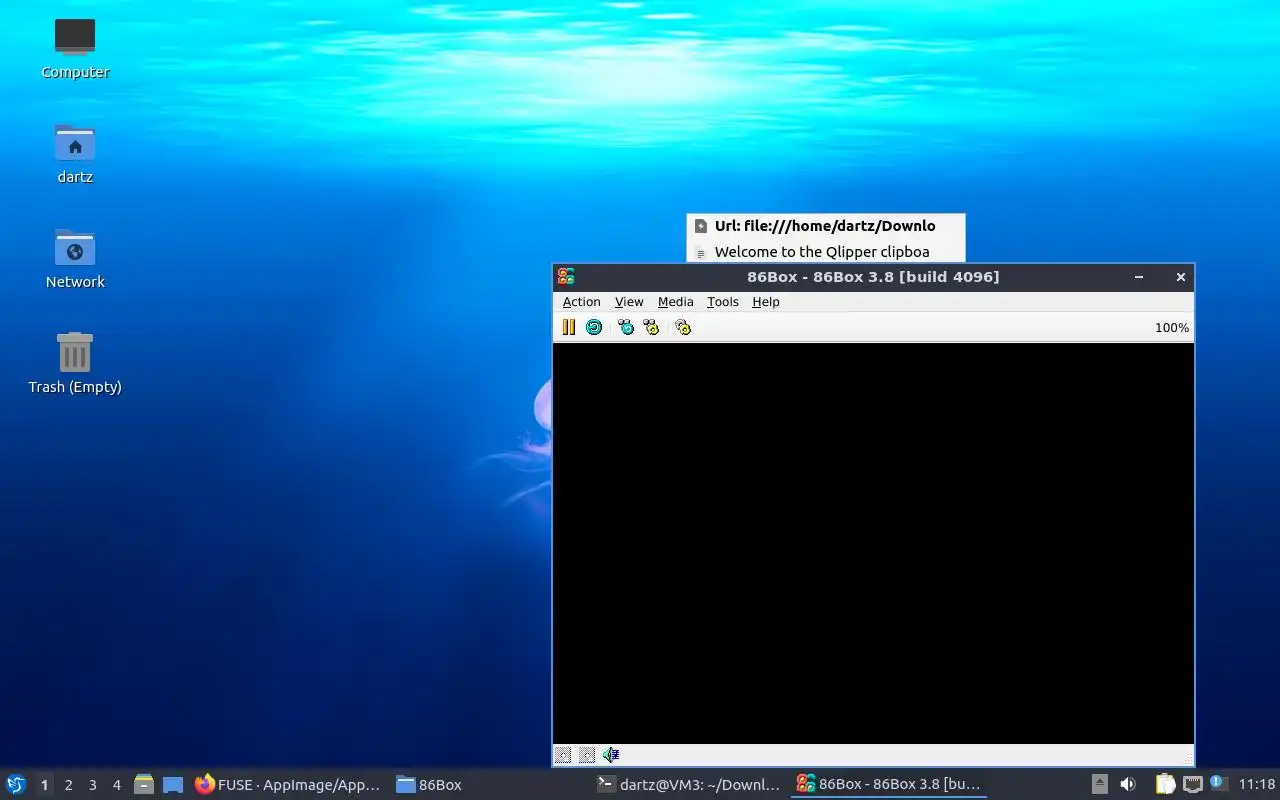Open the Help menu
This screenshot has width=1280, height=800.
tap(766, 302)
